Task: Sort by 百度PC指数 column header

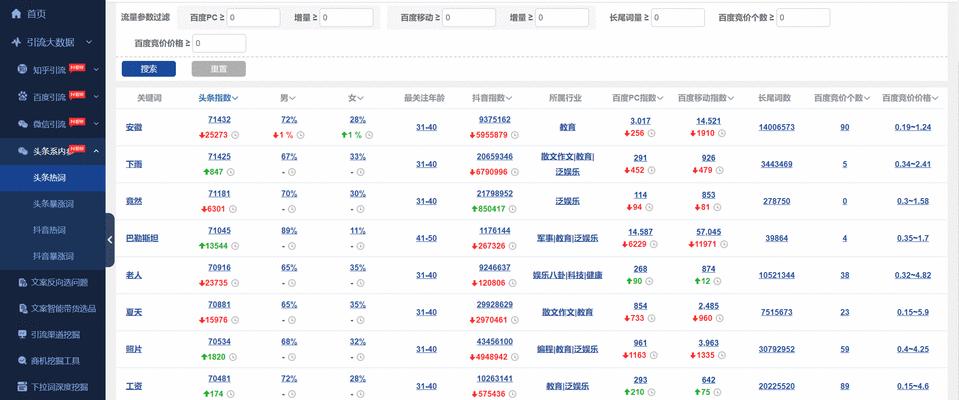Action: click(x=638, y=98)
